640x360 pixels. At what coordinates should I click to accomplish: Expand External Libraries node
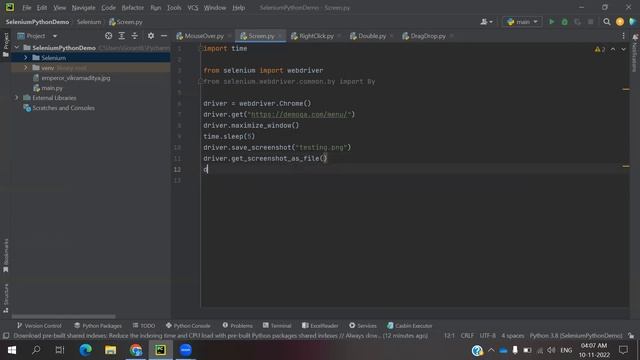click(17, 98)
